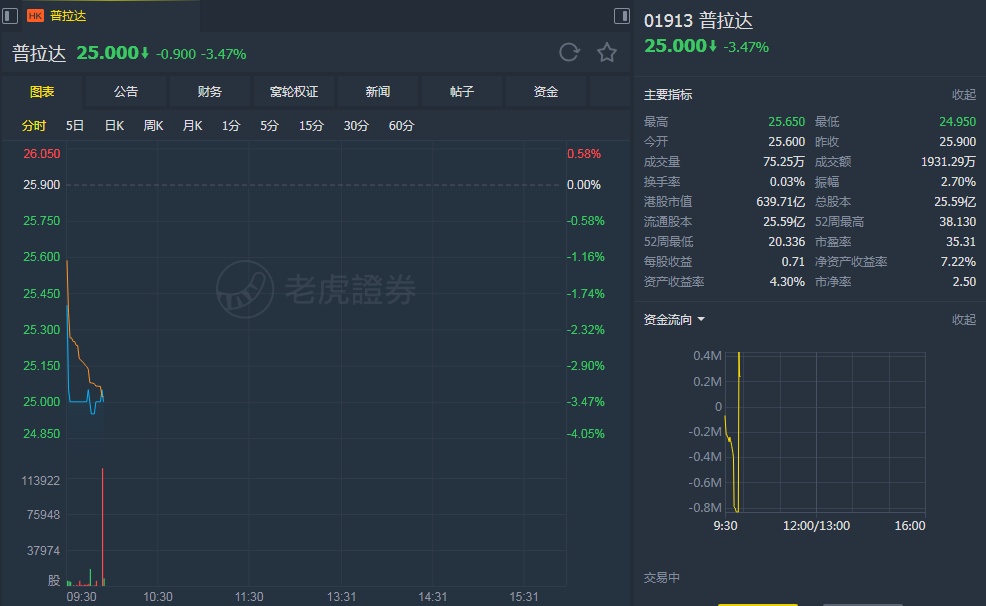
Task: Click the 成交量 value 75.25万
Action: point(784,162)
